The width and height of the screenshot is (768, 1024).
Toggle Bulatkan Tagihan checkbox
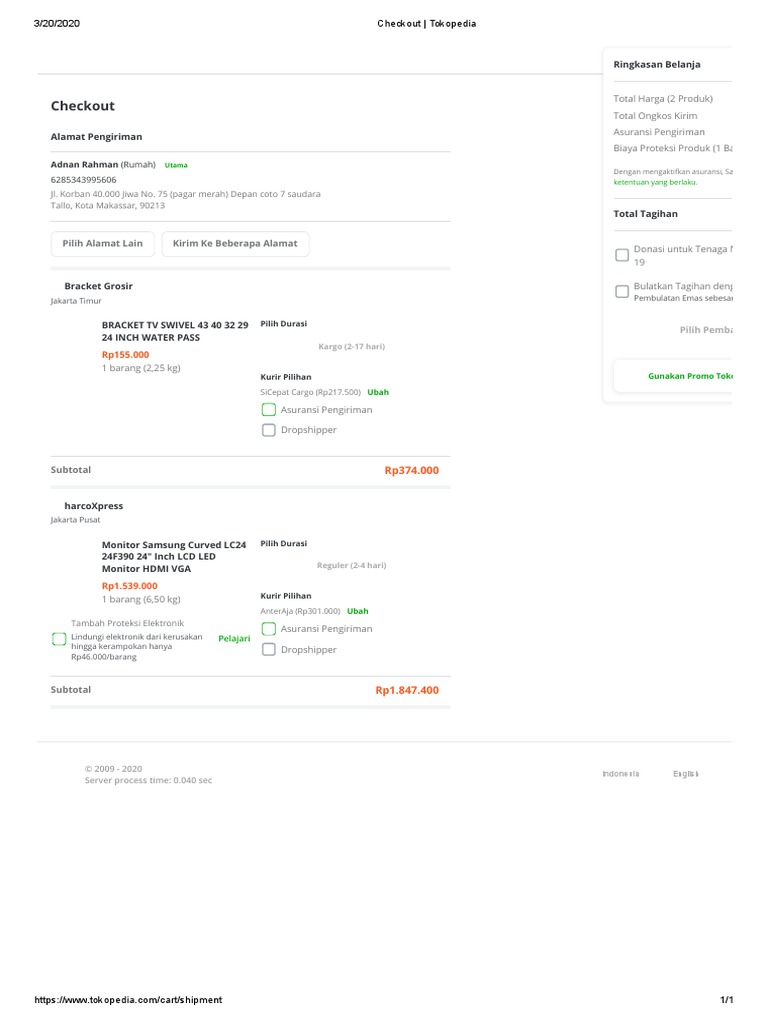(622, 292)
